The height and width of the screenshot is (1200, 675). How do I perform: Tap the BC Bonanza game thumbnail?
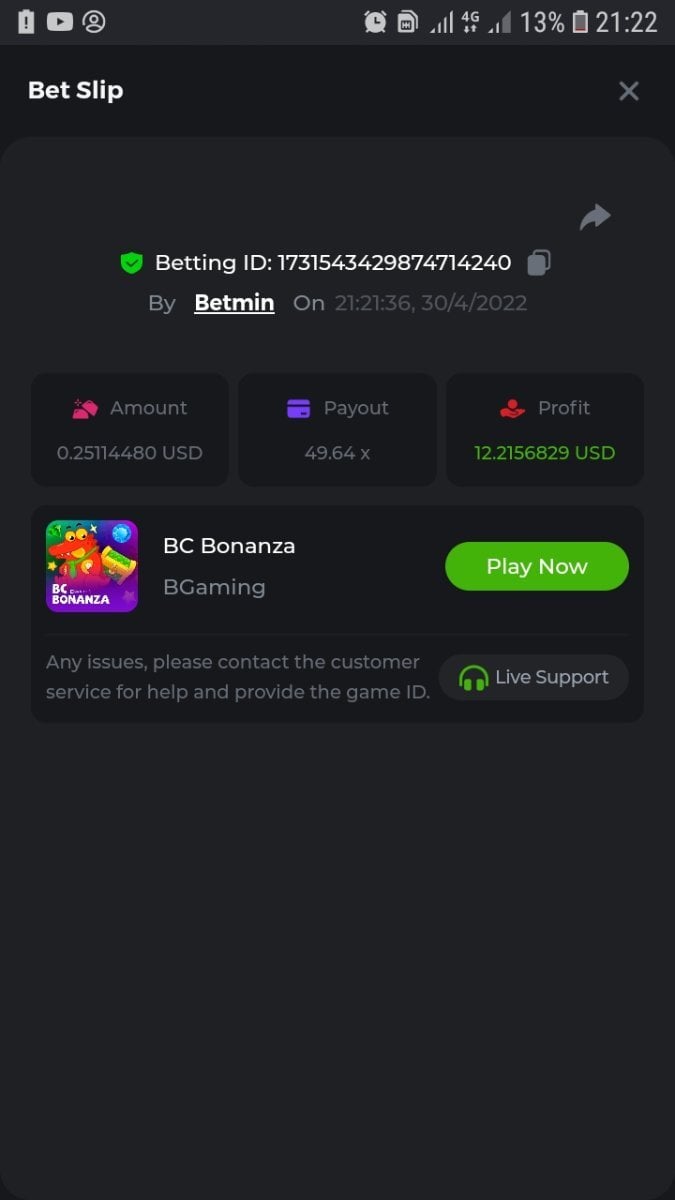[x=92, y=566]
